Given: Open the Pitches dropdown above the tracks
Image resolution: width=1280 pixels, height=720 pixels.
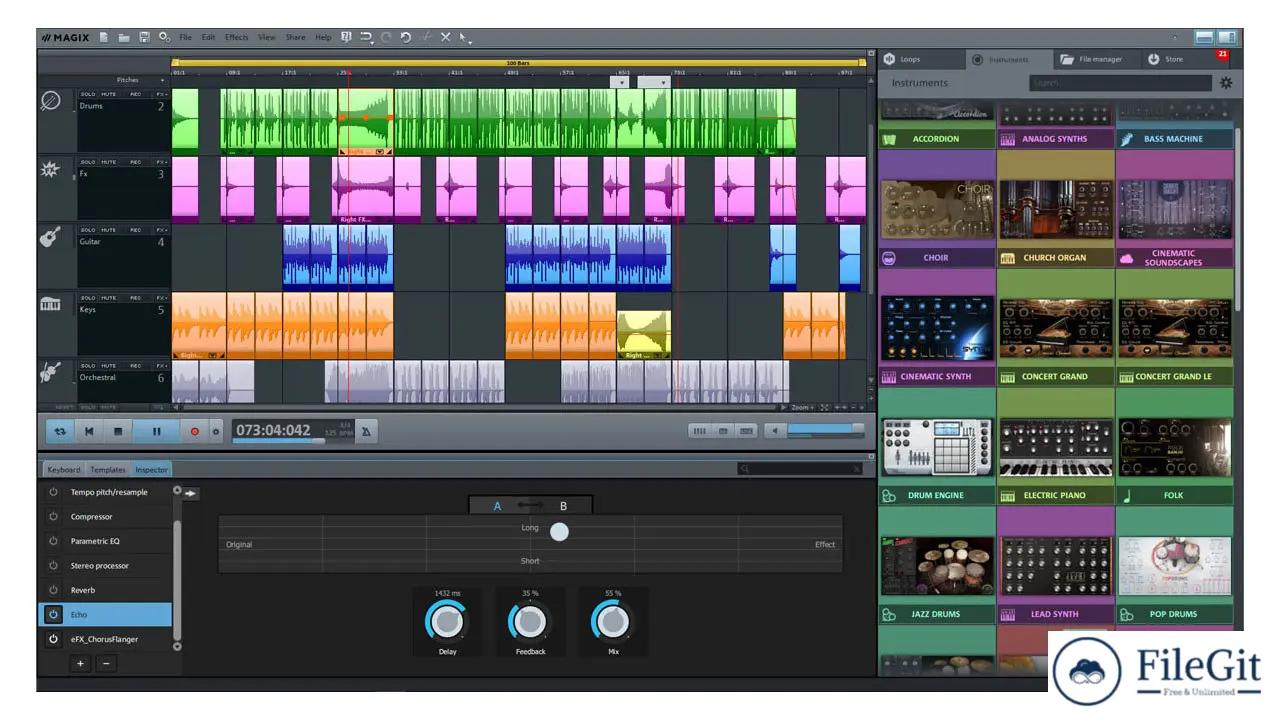Looking at the screenshot, I should [140, 80].
